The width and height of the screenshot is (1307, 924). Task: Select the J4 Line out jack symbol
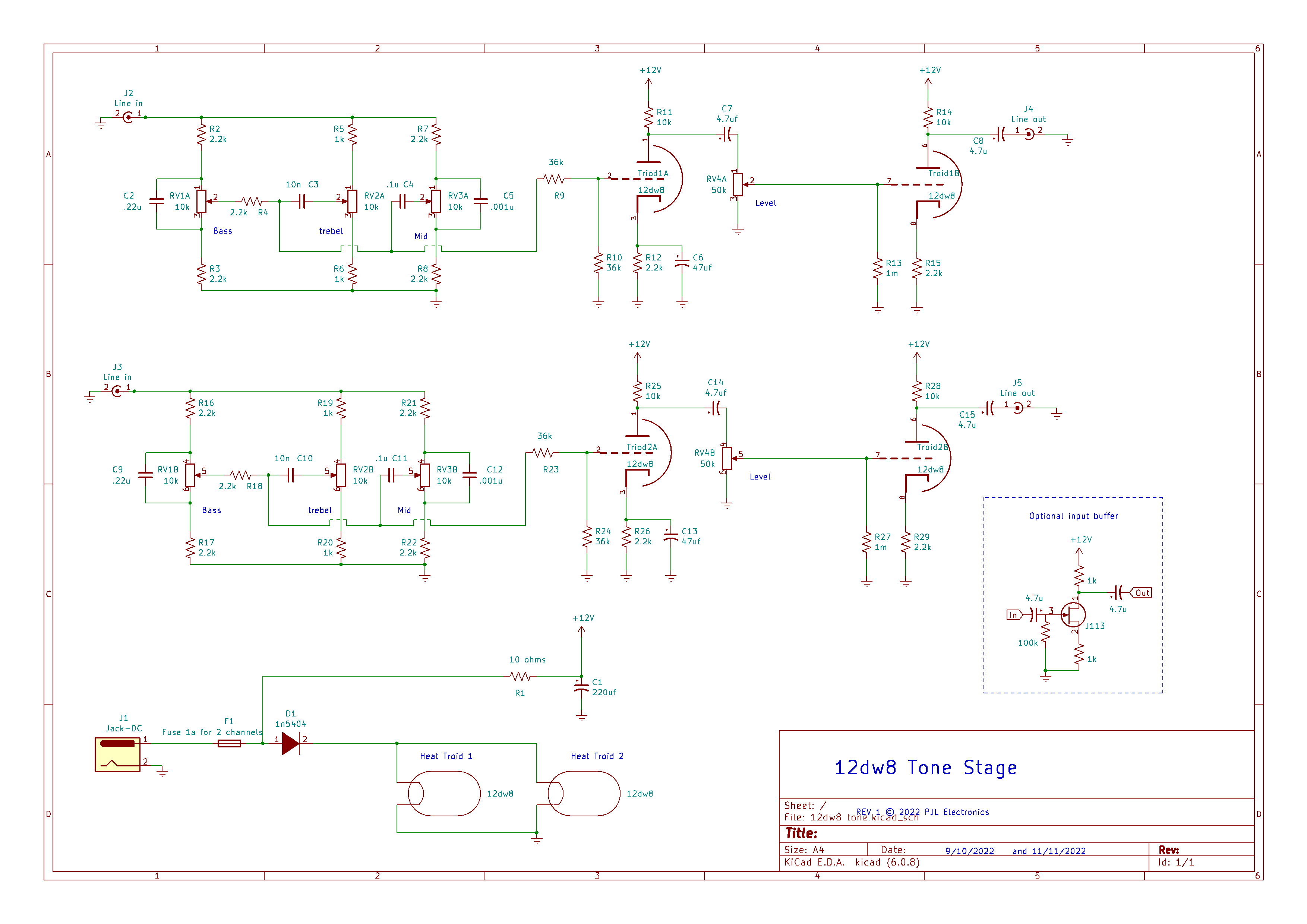coord(1029,134)
